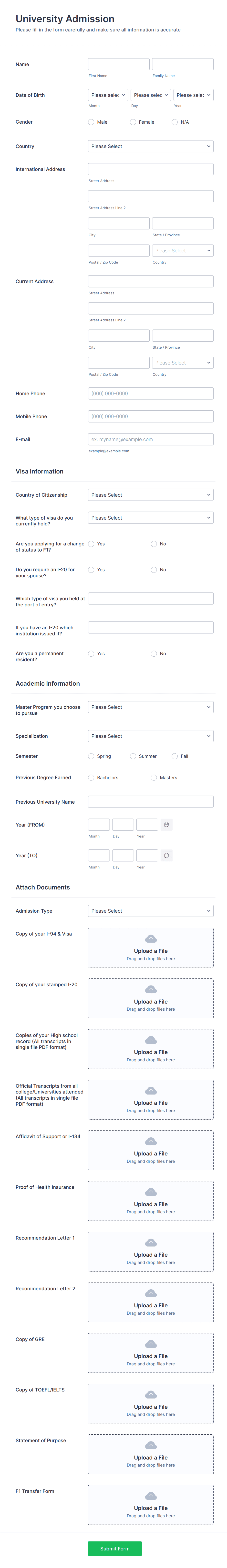Open the Specialization dropdown
The width and height of the screenshot is (227, 1568).
[150, 736]
